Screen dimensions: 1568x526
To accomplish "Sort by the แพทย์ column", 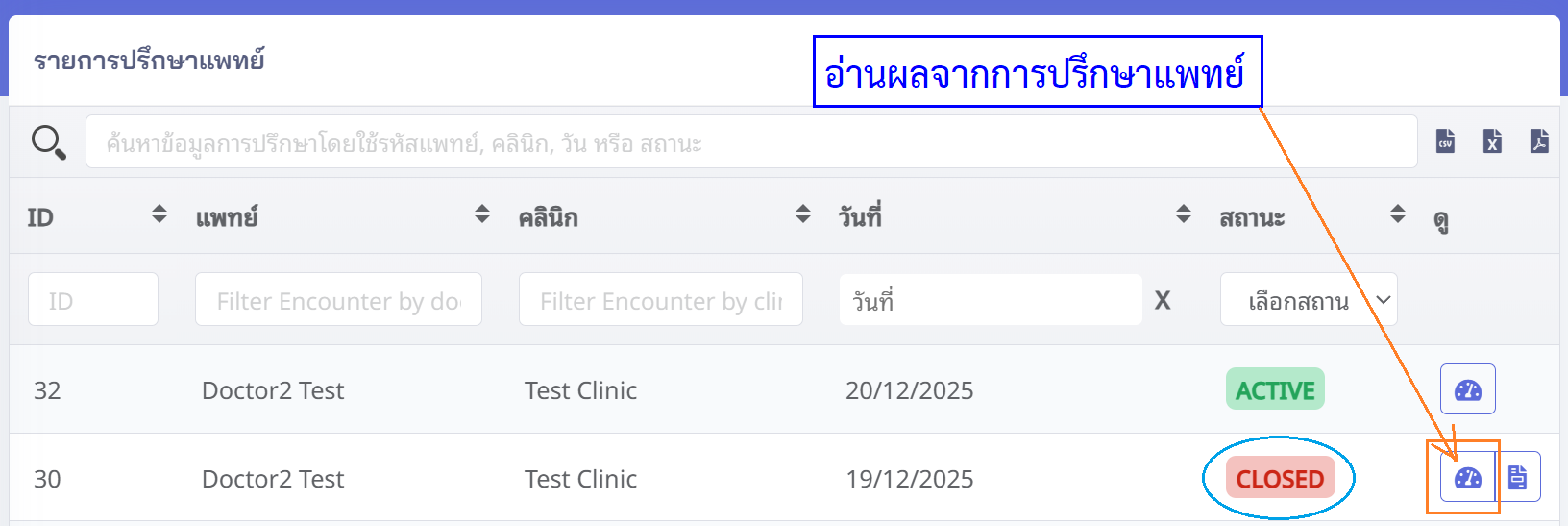I will click(482, 214).
